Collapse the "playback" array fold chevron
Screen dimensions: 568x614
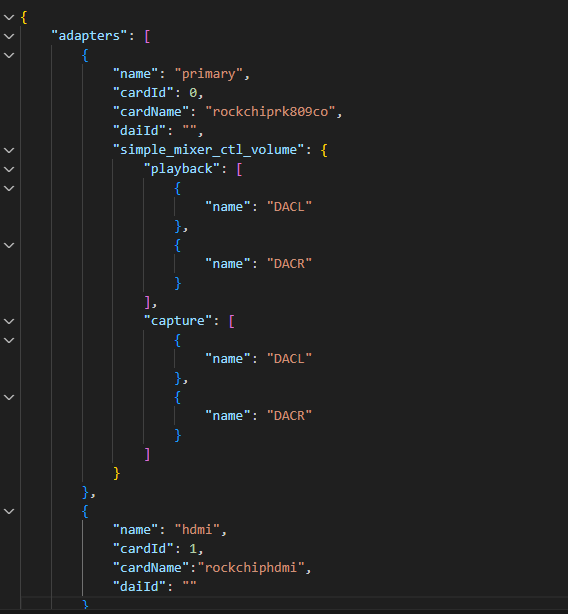(9, 170)
